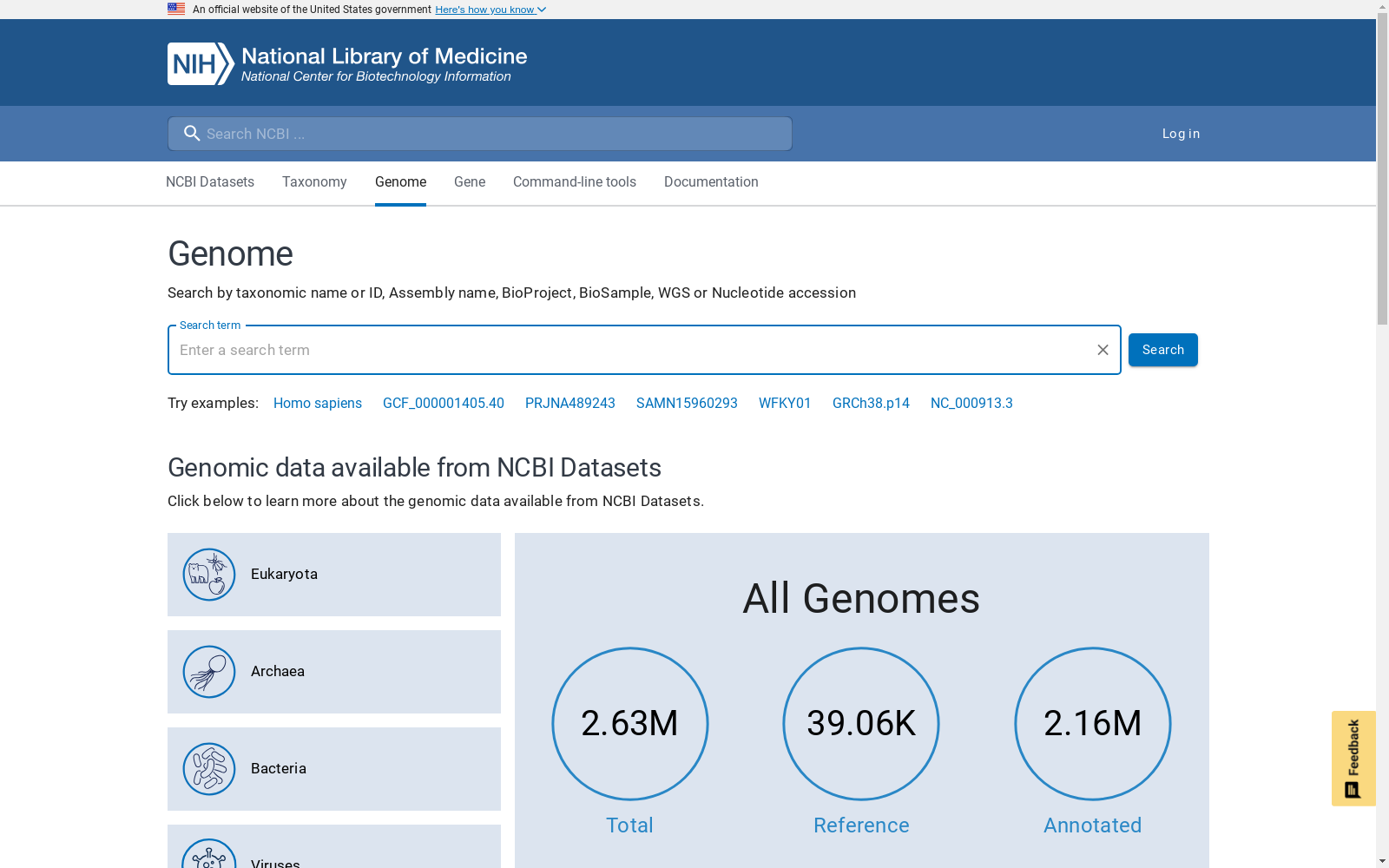The height and width of the screenshot is (868, 1389).
Task: Open the Feedback side tab
Action: click(1353, 759)
